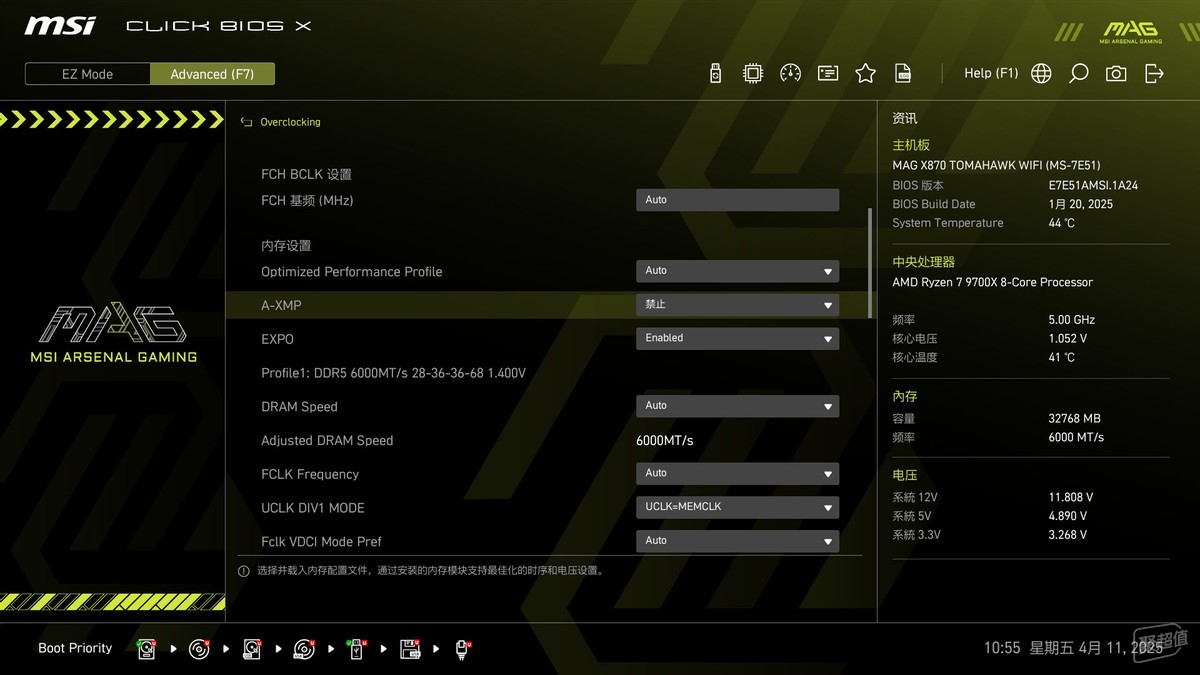
Task: Select Optimized Performance Profile label
Action: [x=351, y=272]
